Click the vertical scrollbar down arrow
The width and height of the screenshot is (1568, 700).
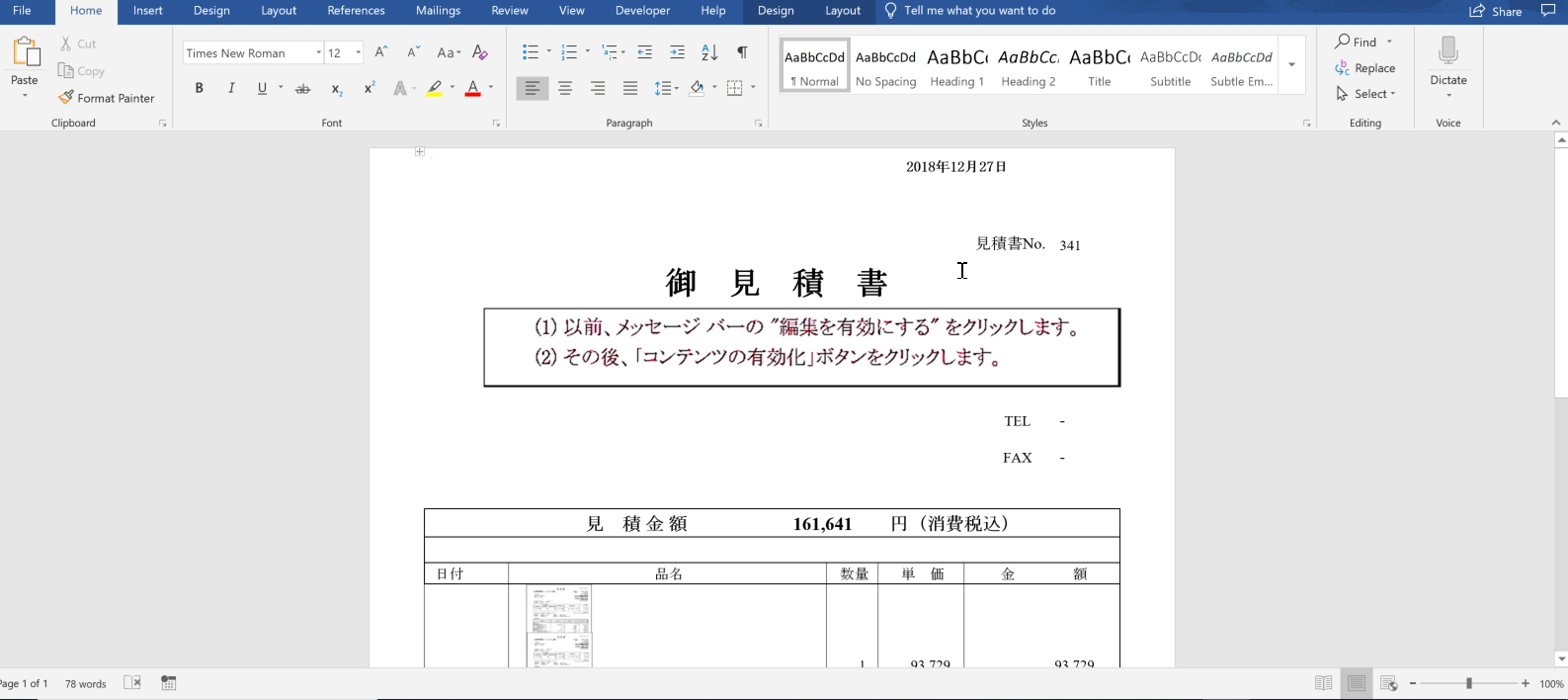coord(1561,659)
